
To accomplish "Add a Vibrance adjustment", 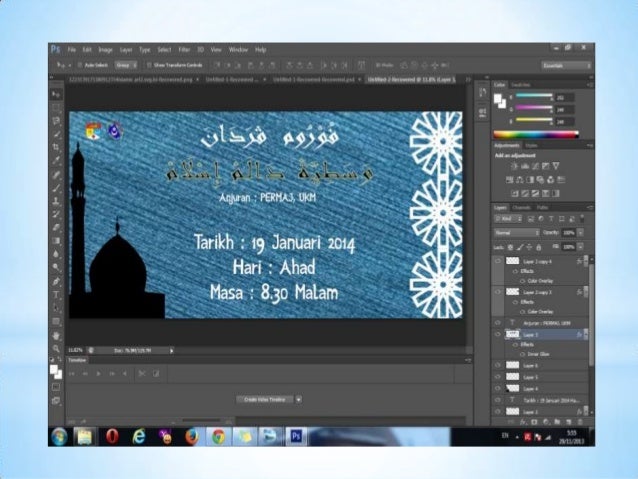I will tap(556, 166).
